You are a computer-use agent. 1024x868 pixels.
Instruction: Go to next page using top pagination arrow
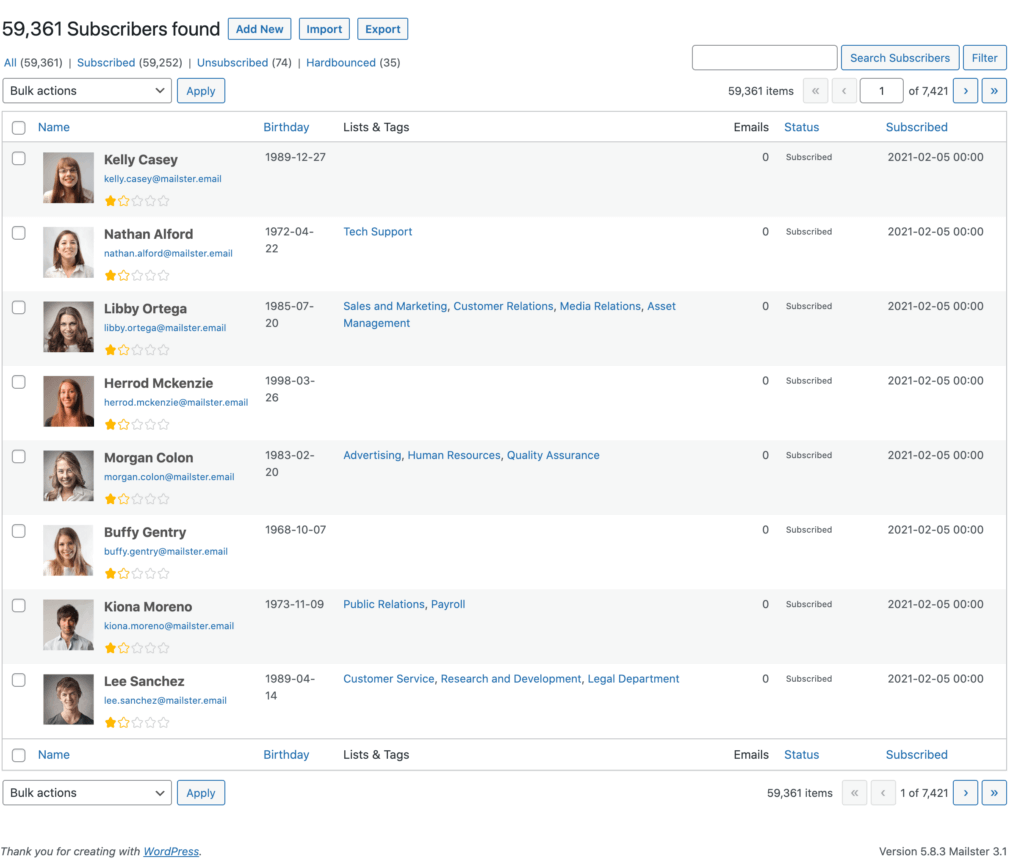[965, 91]
